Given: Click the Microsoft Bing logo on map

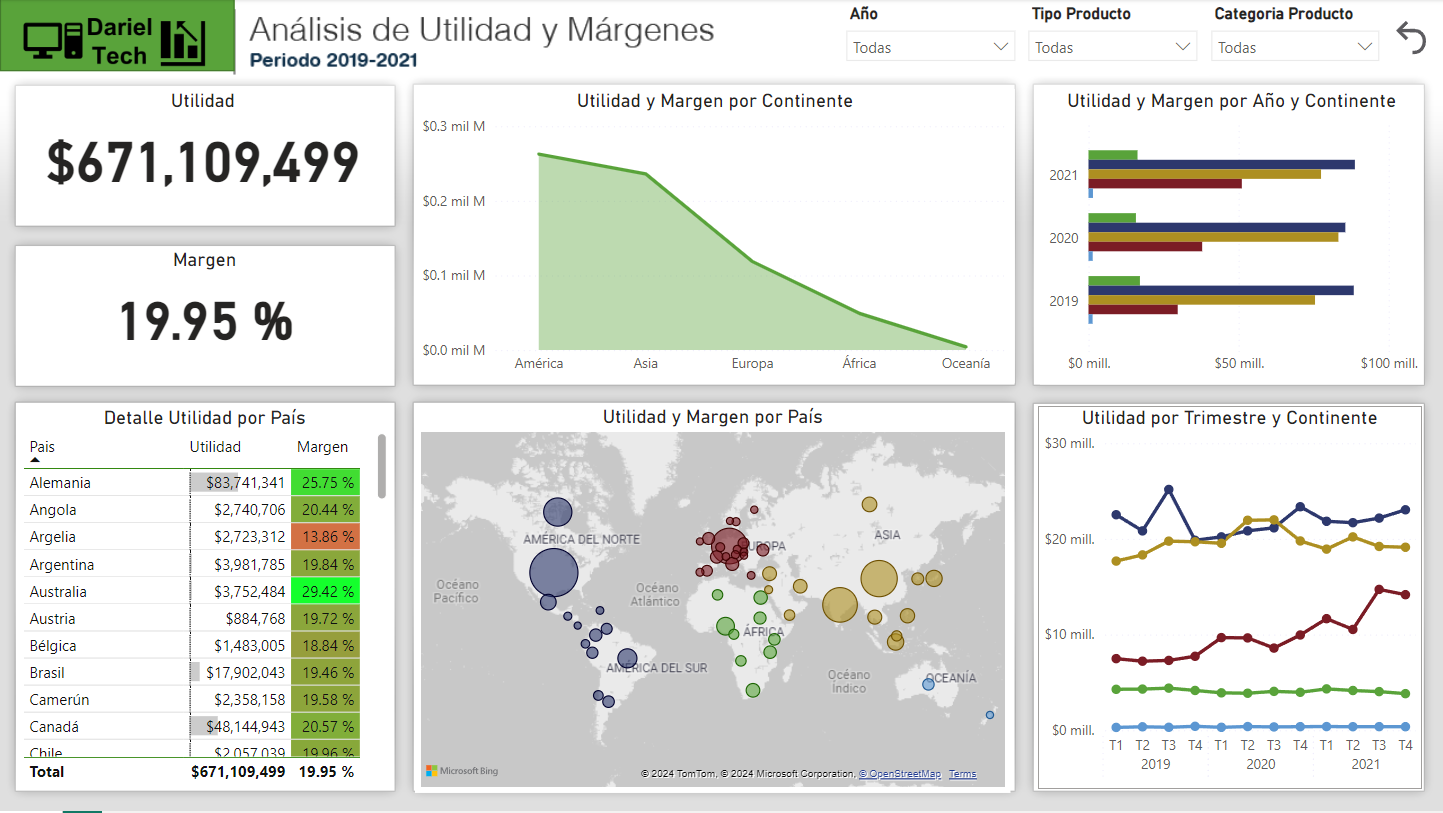Looking at the screenshot, I should coord(461,771).
